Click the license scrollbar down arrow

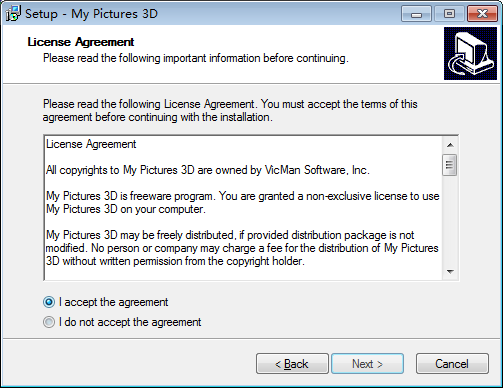[x=450, y=272]
